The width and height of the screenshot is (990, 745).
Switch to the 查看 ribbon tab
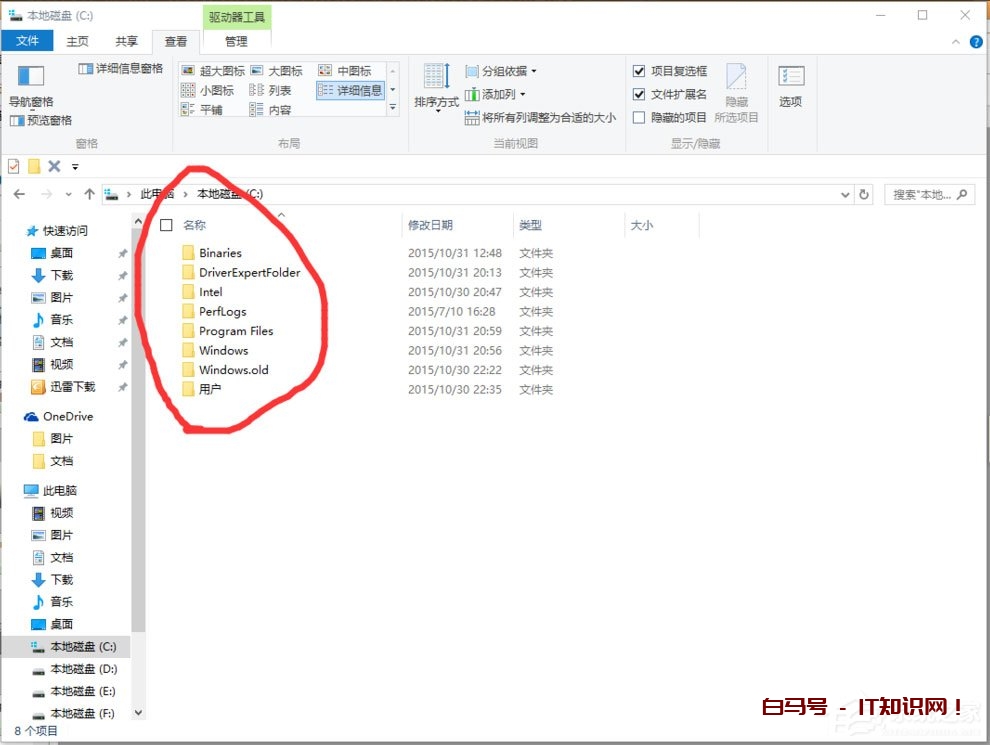(174, 41)
